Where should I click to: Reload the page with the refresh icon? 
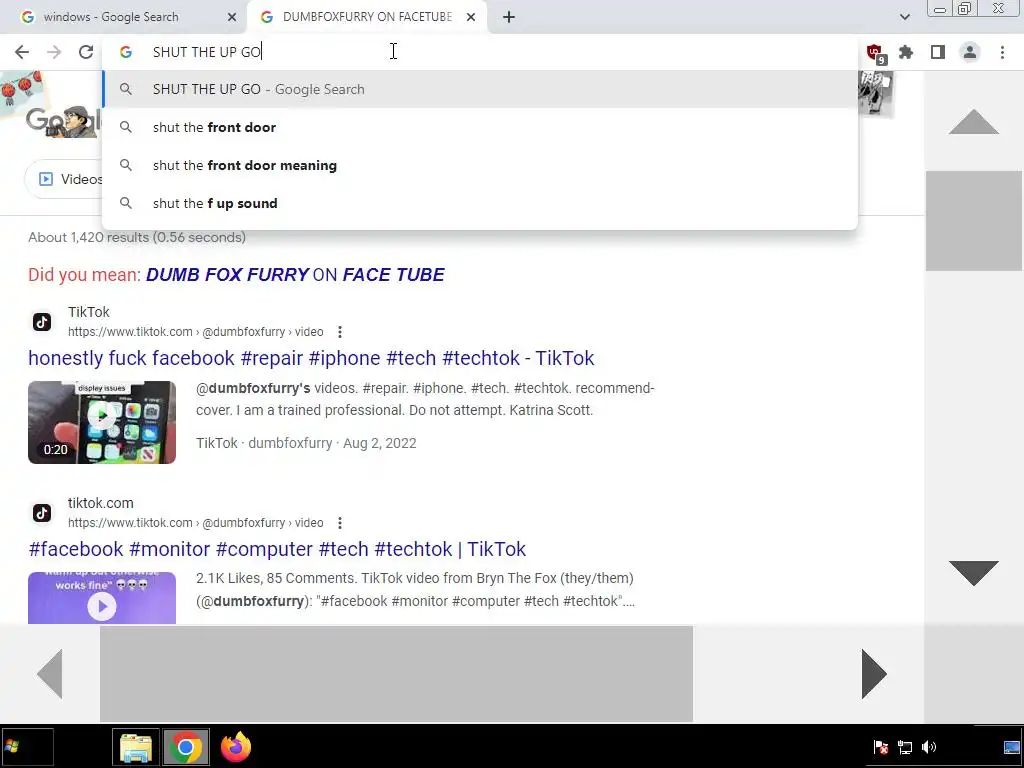(86, 52)
